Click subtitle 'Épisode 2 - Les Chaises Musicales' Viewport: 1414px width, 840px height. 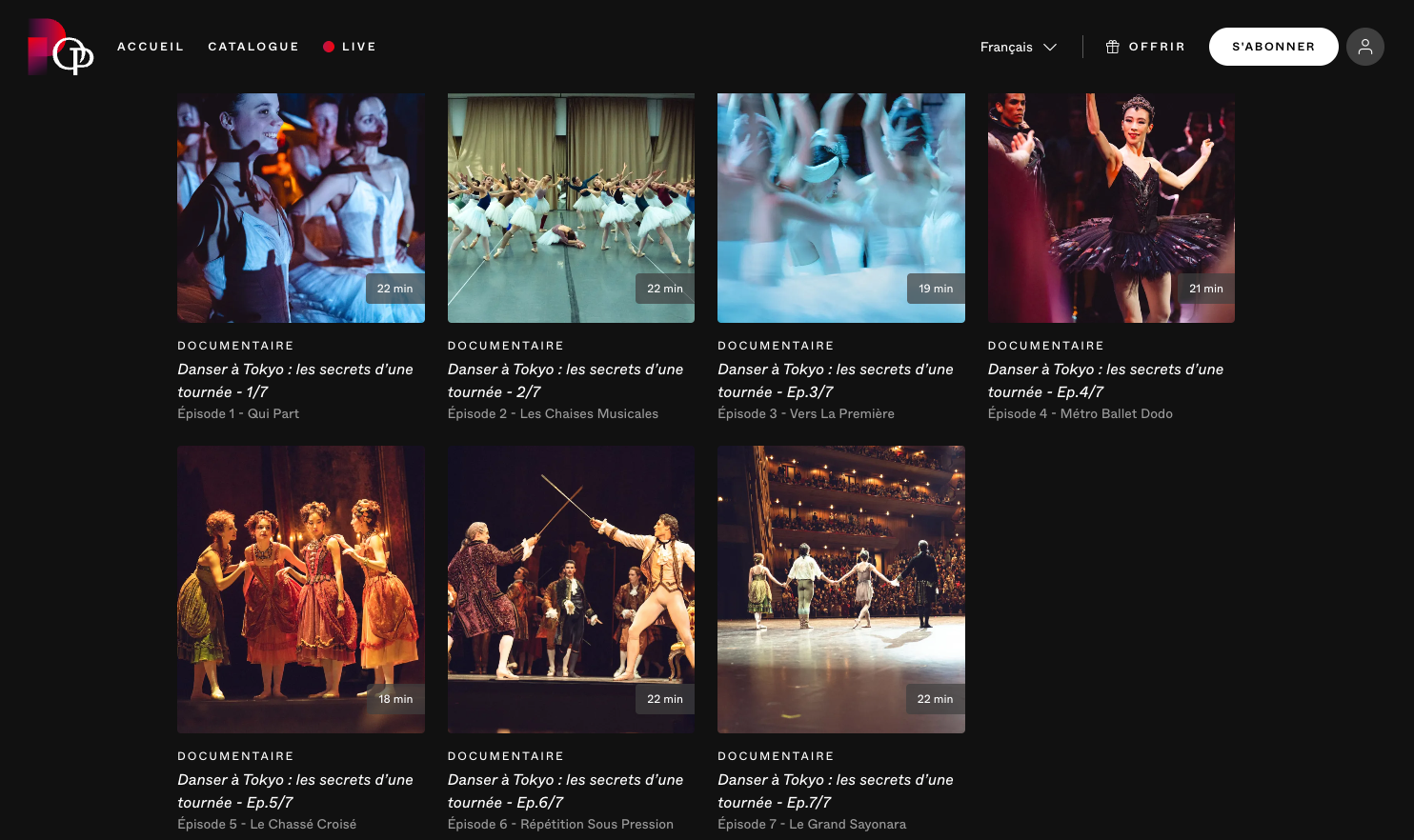(x=553, y=413)
